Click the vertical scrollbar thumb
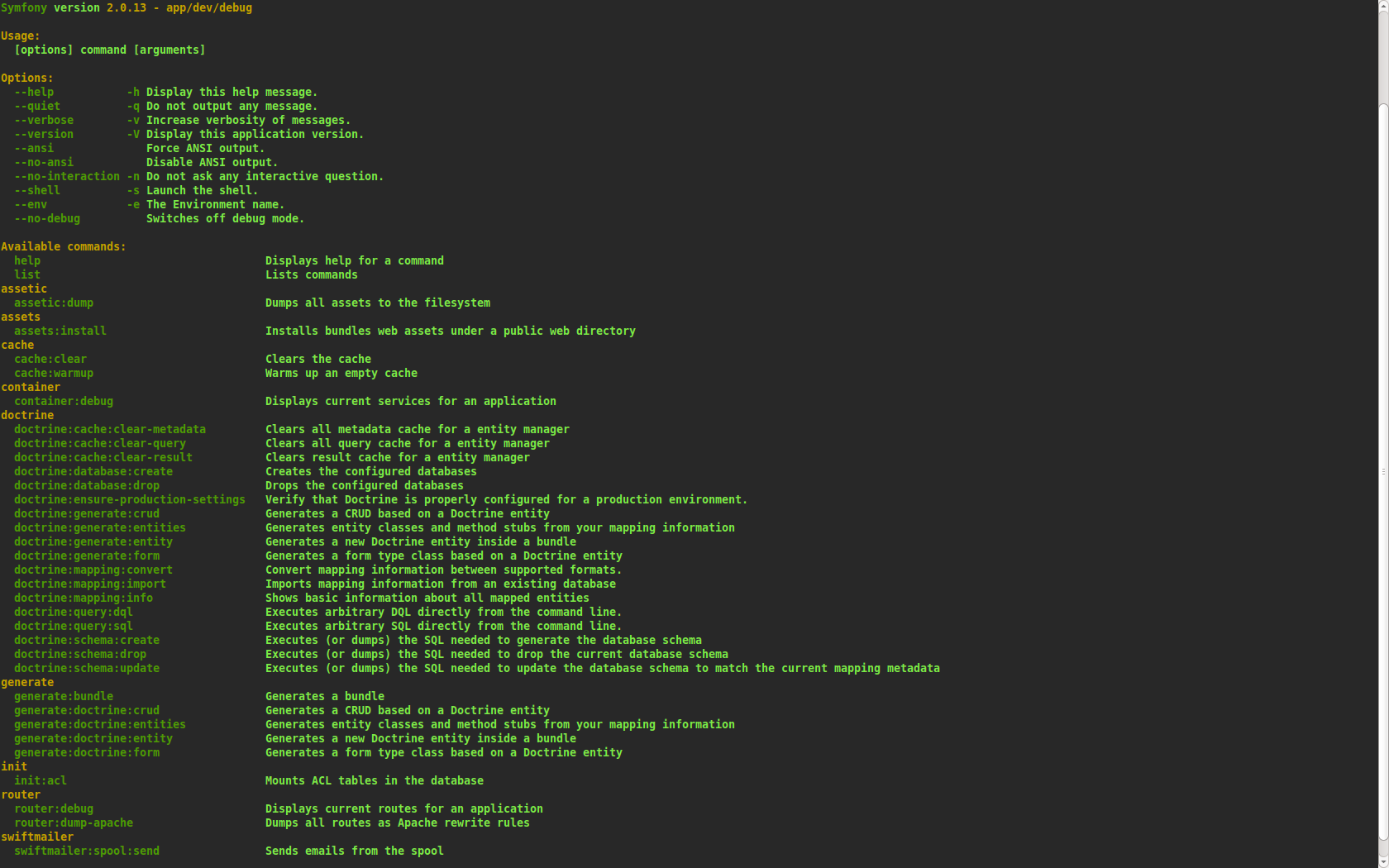Image resolution: width=1389 pixels, height=868 pixels. click(x=1383, y=472)
